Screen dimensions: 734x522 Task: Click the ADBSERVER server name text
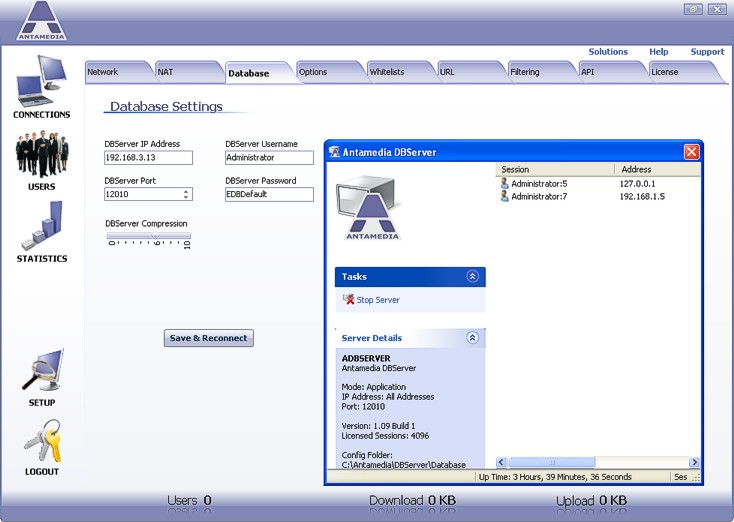tap(366, 358)
